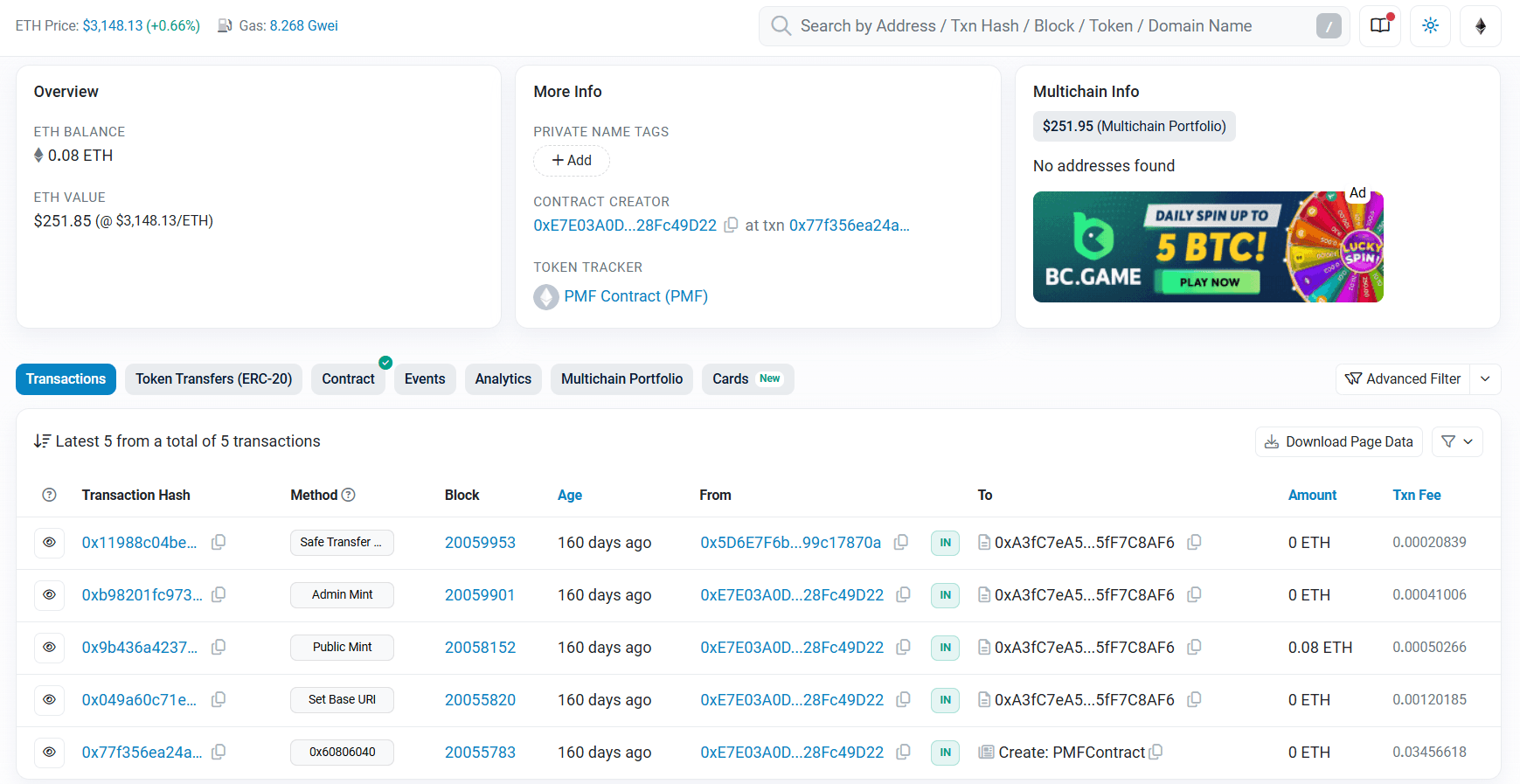1520x784 pixels.
Task: Toggle quick view eye for Set Base URI transaction
Action: click(x=50, y=700)
